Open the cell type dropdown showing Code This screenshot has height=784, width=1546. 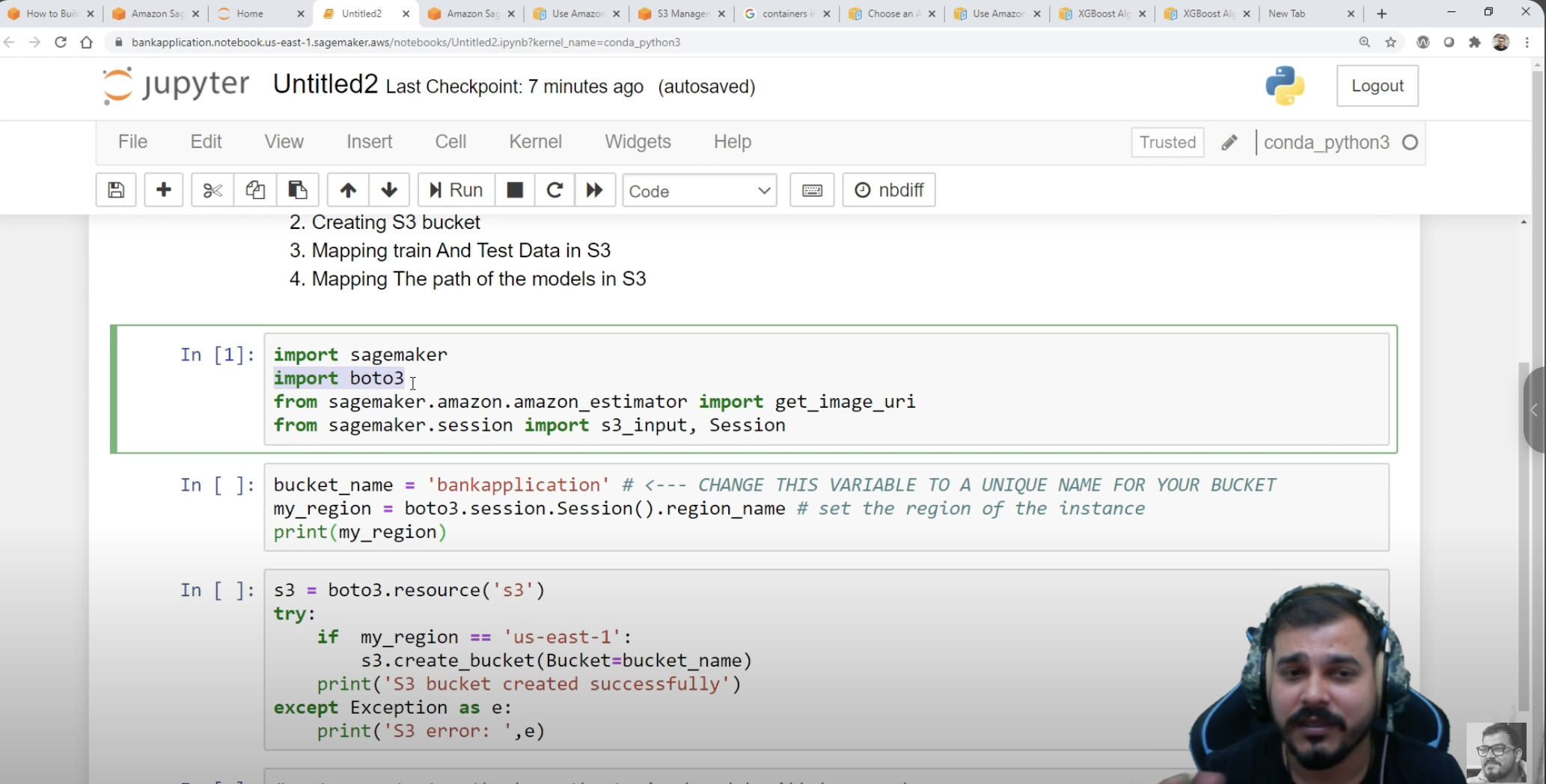click(698, 191)
